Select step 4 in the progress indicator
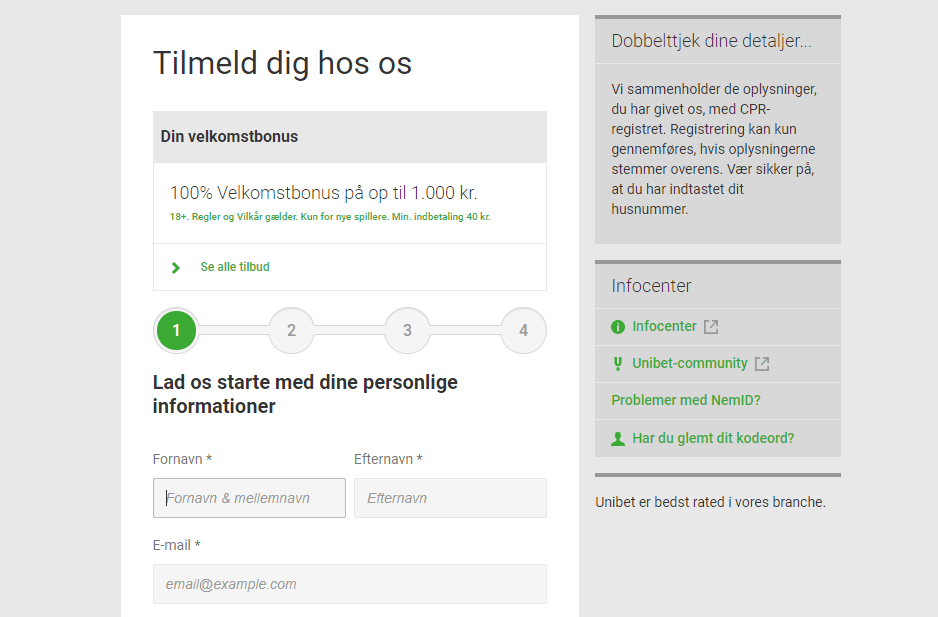This screenshot has width=938, height=617. pyautogui.click(x=523, y=330)
